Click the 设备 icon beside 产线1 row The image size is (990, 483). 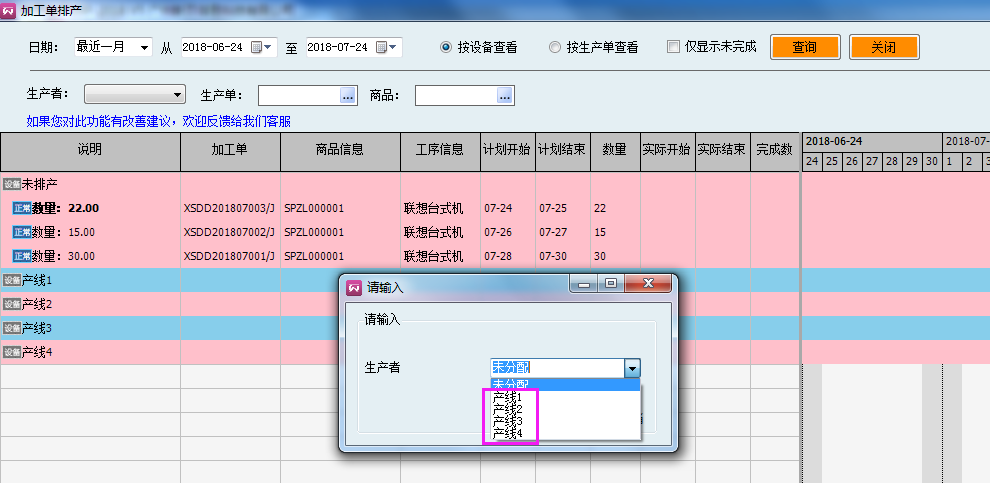[11, 280]
